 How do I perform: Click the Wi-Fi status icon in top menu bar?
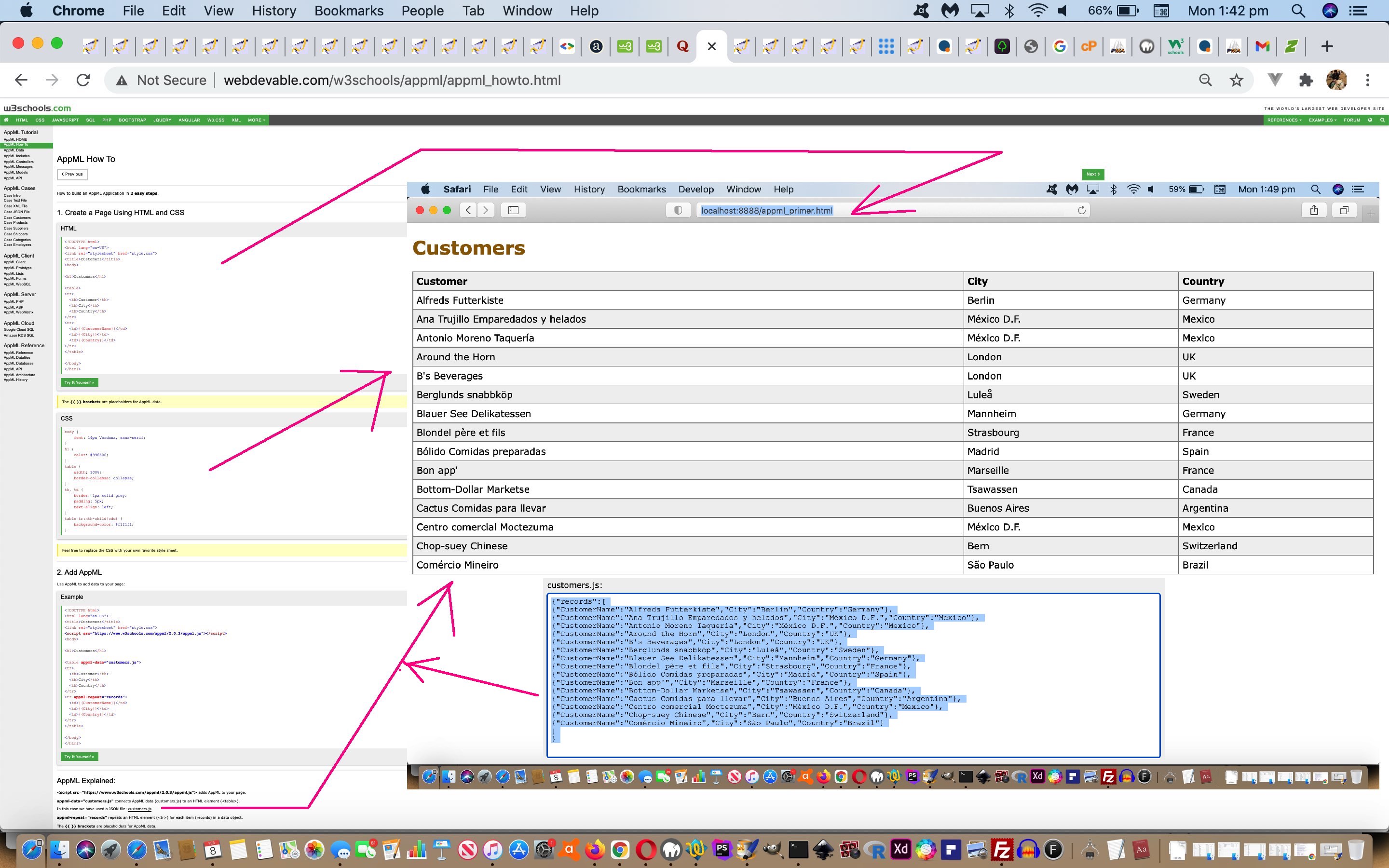pyautogui.click(x=1038, y=11)
